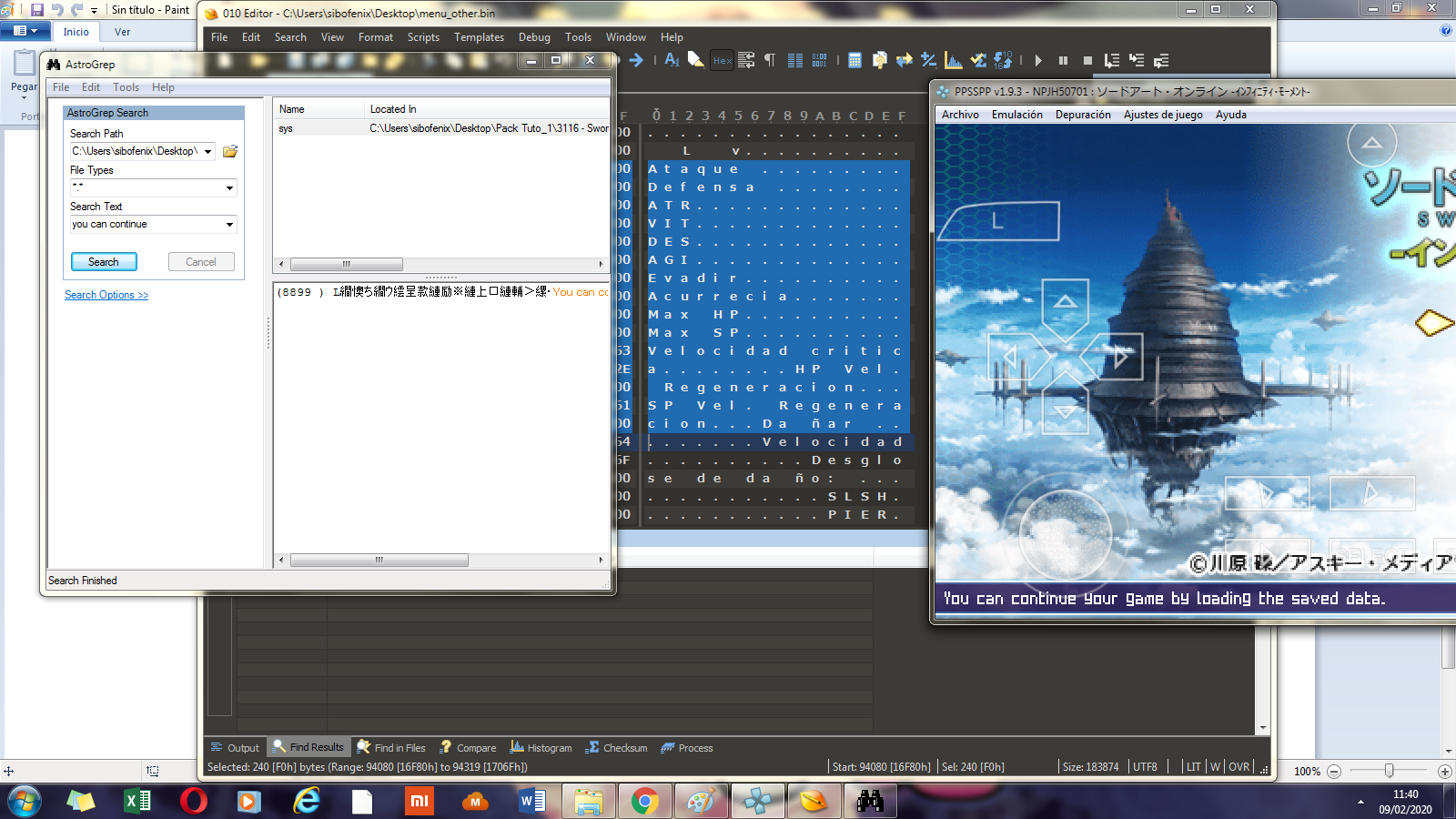The width and height of the screenshot is (1456, 819).
Task: Expand the Search Path dropdown
Action: coord(208,152)
